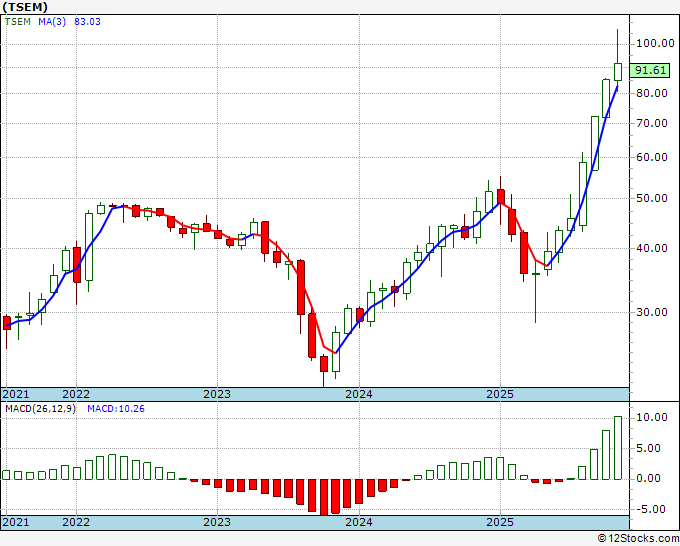Click 2024 on the MACD timeline
This screenshot has height=546, width=680.
(x=359, y=522)
